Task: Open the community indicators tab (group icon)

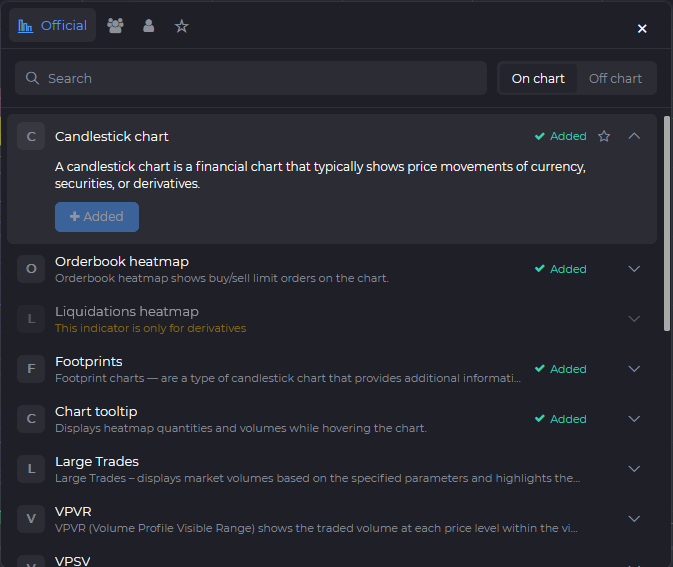Action: [x=115, y=26]
